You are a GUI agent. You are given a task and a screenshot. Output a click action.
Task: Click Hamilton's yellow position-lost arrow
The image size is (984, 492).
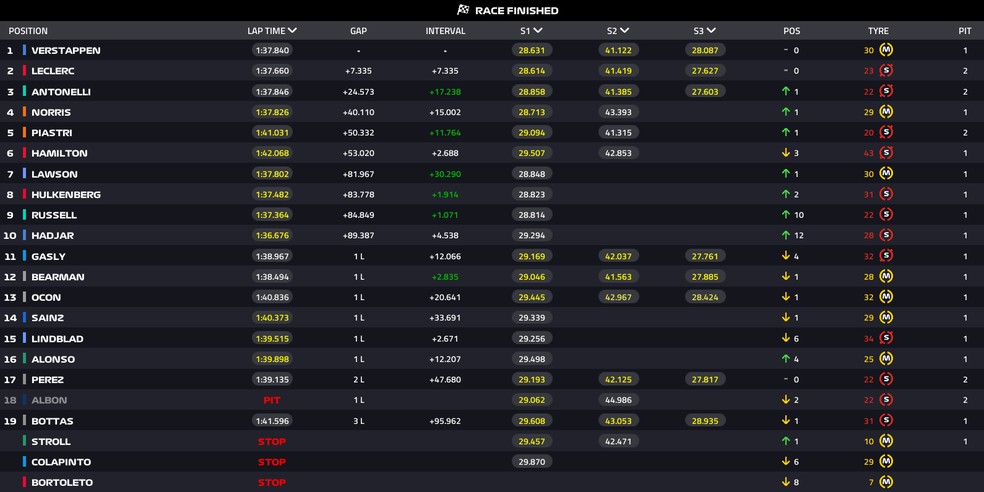pos(785,153)
